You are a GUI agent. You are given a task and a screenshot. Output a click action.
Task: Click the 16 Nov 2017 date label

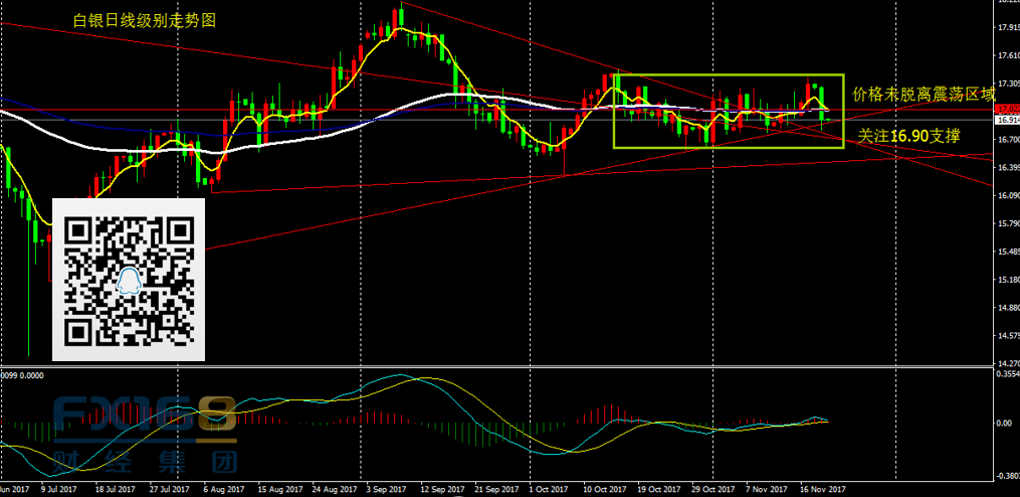point(823,490)
